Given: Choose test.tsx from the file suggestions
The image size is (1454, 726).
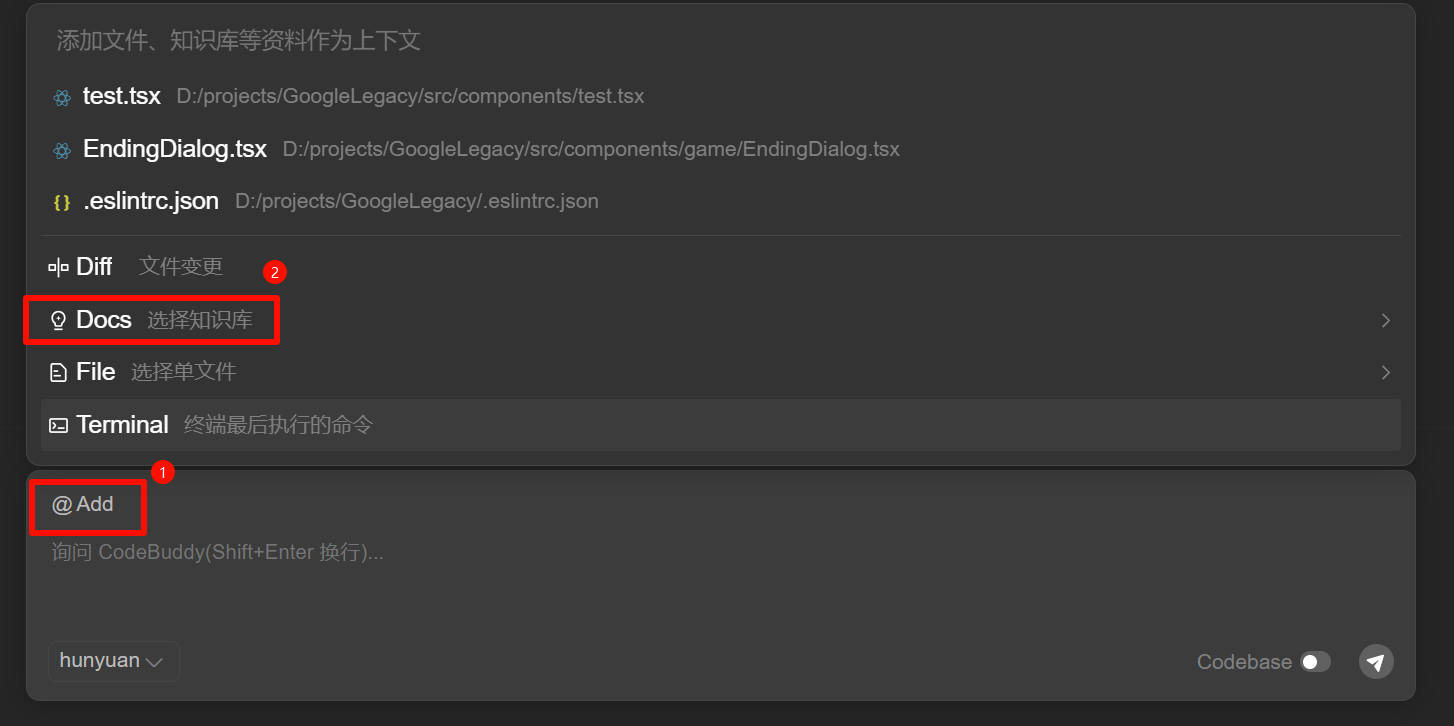Looking at the screenshot, I should (122, 97).
